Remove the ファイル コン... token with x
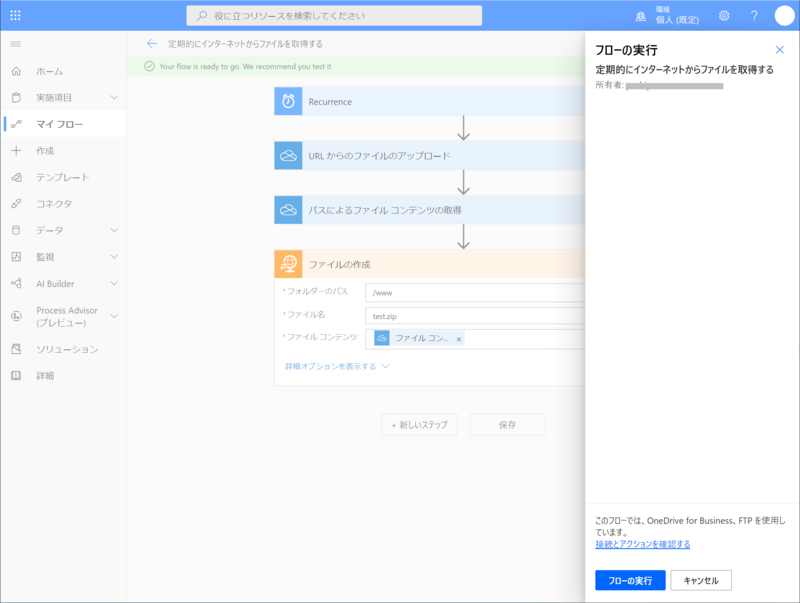The height and width of the screenshot is (603, 800). click(x=459, y=339)
